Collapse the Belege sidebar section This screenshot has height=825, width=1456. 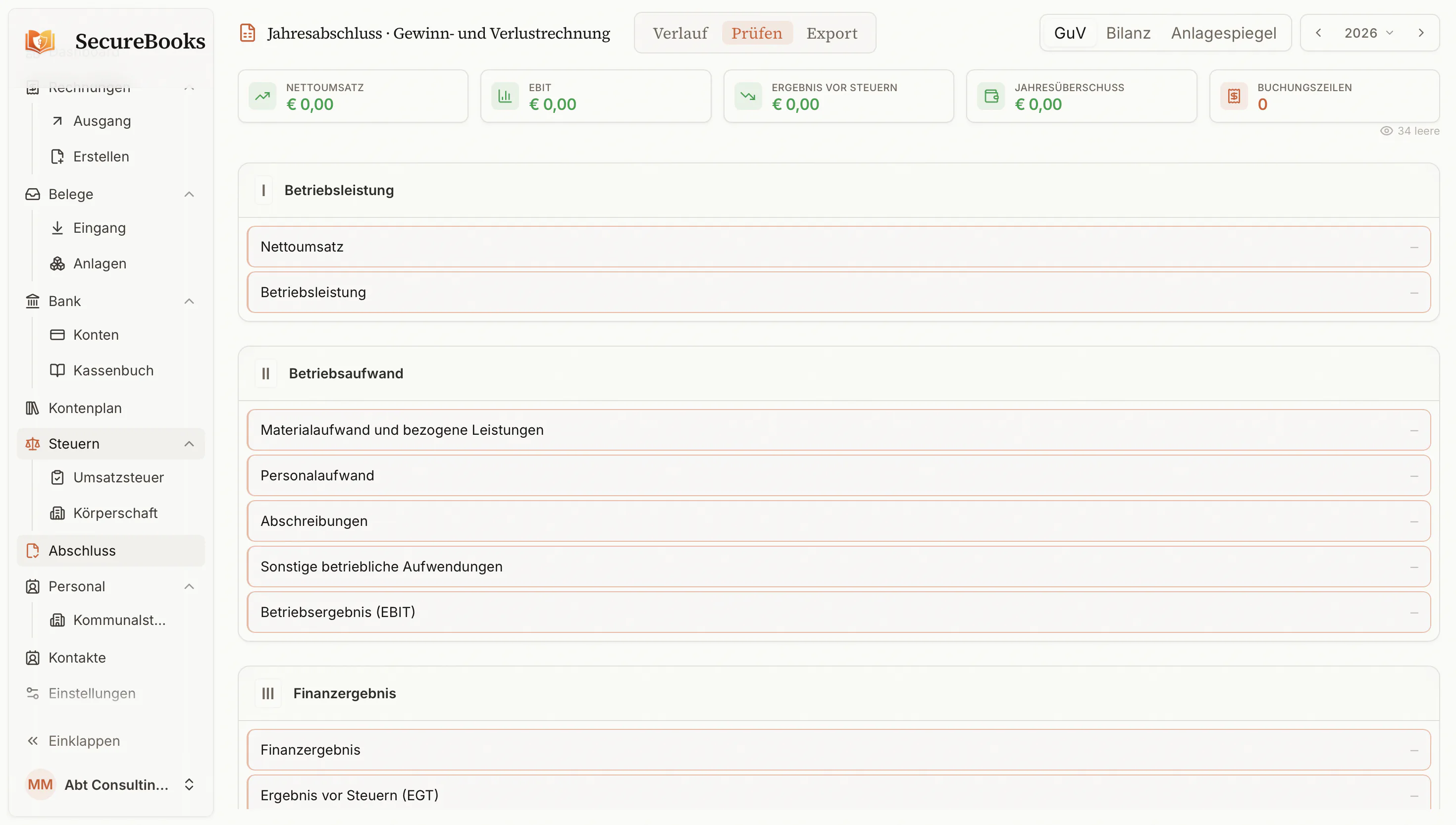coord(189,194)
